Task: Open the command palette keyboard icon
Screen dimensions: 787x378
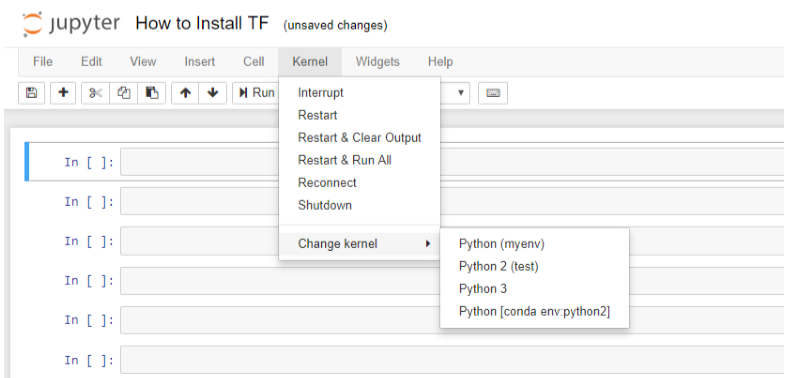Action: coord(493,93)
